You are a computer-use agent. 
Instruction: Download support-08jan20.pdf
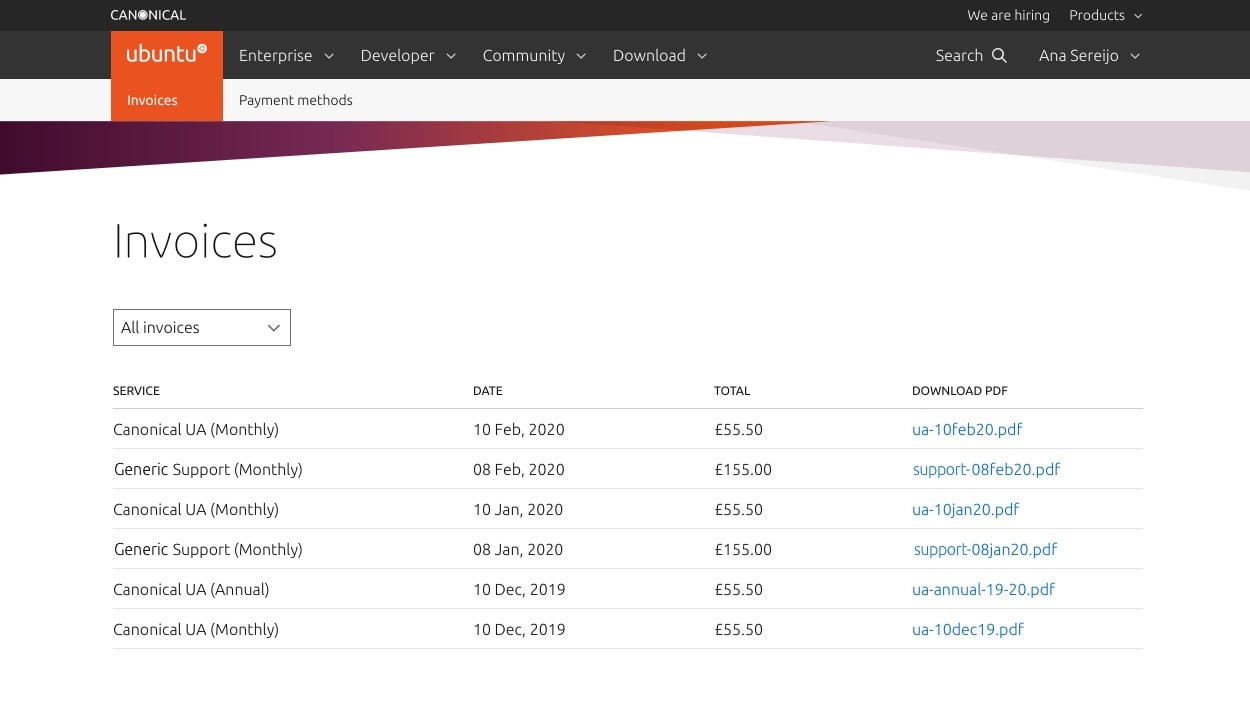click(985, 549)
